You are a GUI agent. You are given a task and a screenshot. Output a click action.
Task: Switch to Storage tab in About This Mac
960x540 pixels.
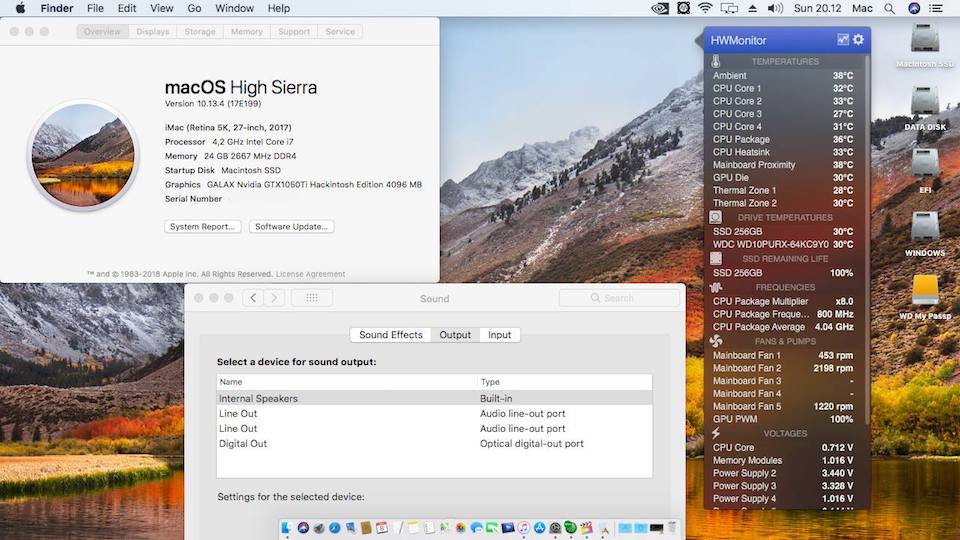[x=200, y=32]
